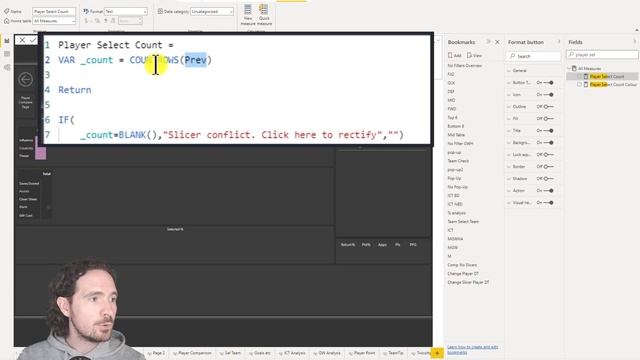Select the Team Select Team bookmark
The height and width of the screenshot is (360, 640).
[463, 222]
